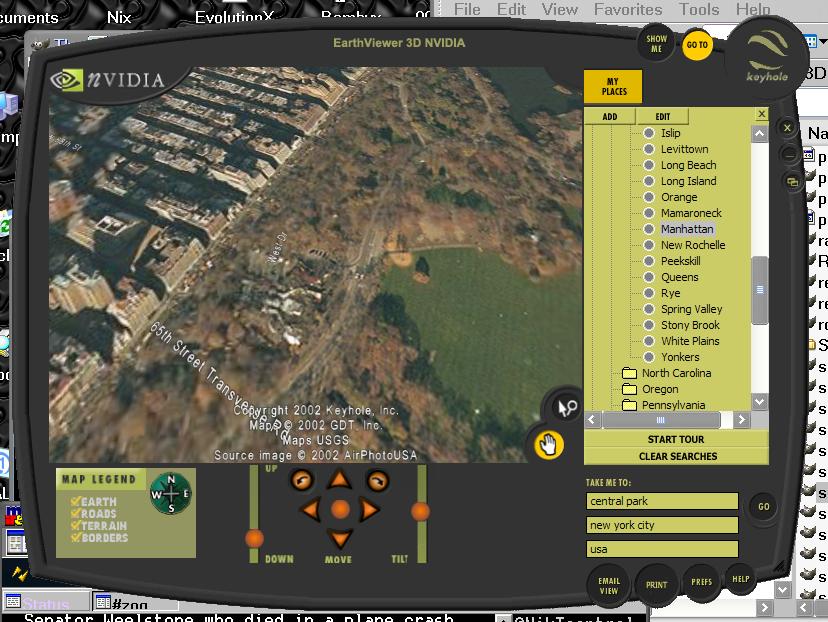Image resolution: width=828 pixels, height=622 pixels.
Task: Toggle the Terrain layer checkbox
Action: coord(75,526)
